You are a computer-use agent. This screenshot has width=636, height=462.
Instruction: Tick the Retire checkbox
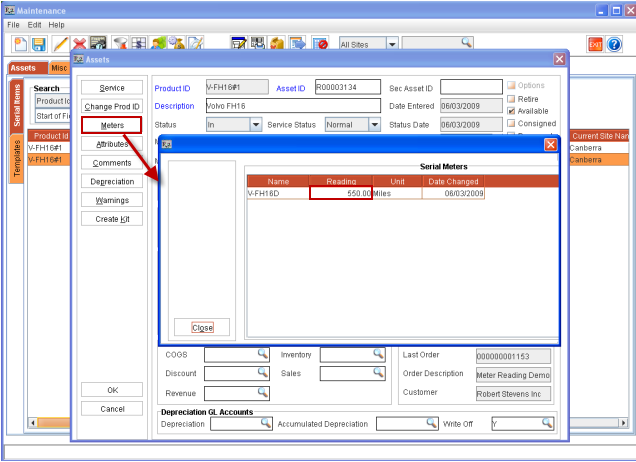(x=512, y=99)
